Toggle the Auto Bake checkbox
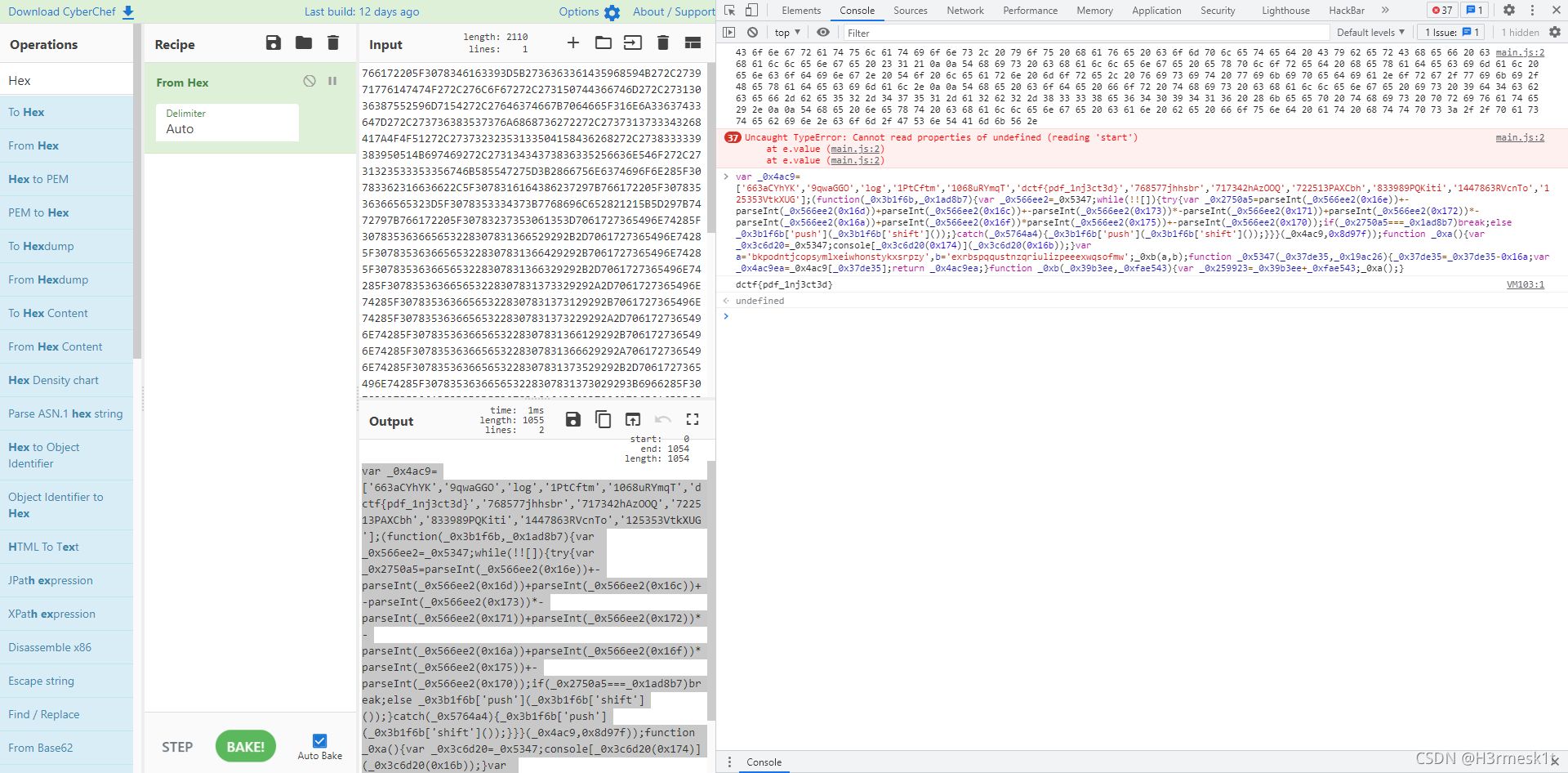This screenshot has height=773, width=1568. (320, 741)
